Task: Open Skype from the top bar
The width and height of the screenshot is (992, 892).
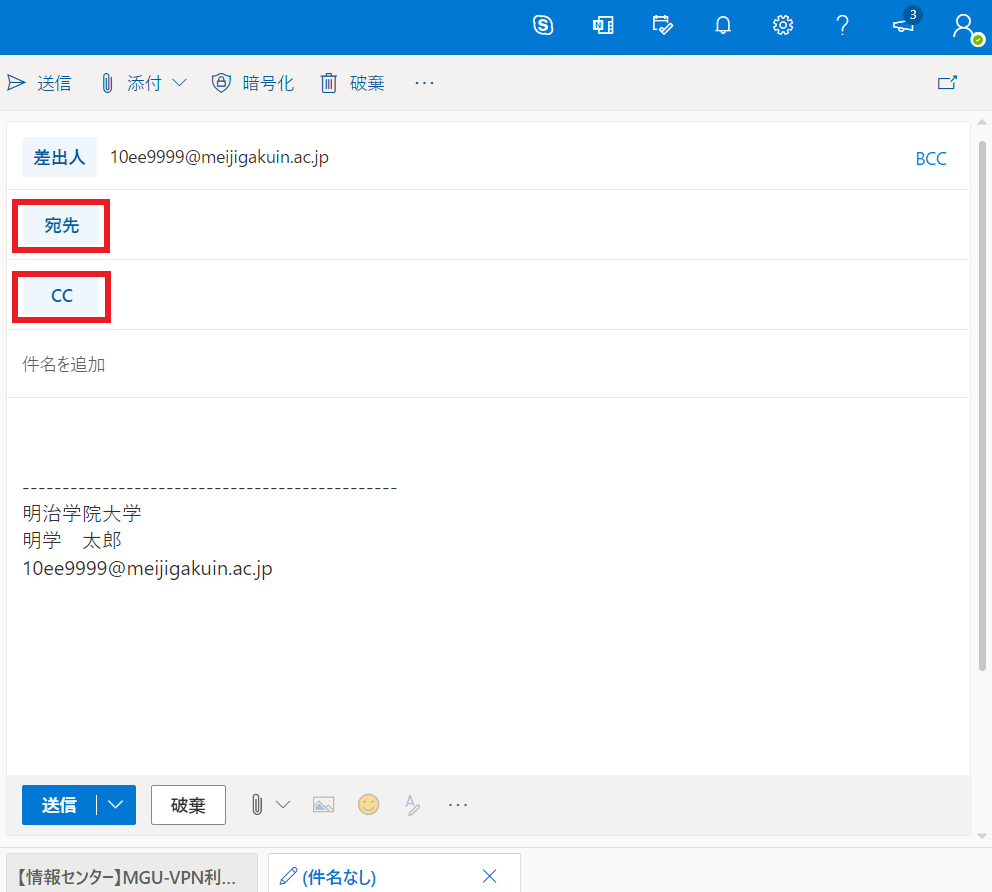Action: point(543,26)
